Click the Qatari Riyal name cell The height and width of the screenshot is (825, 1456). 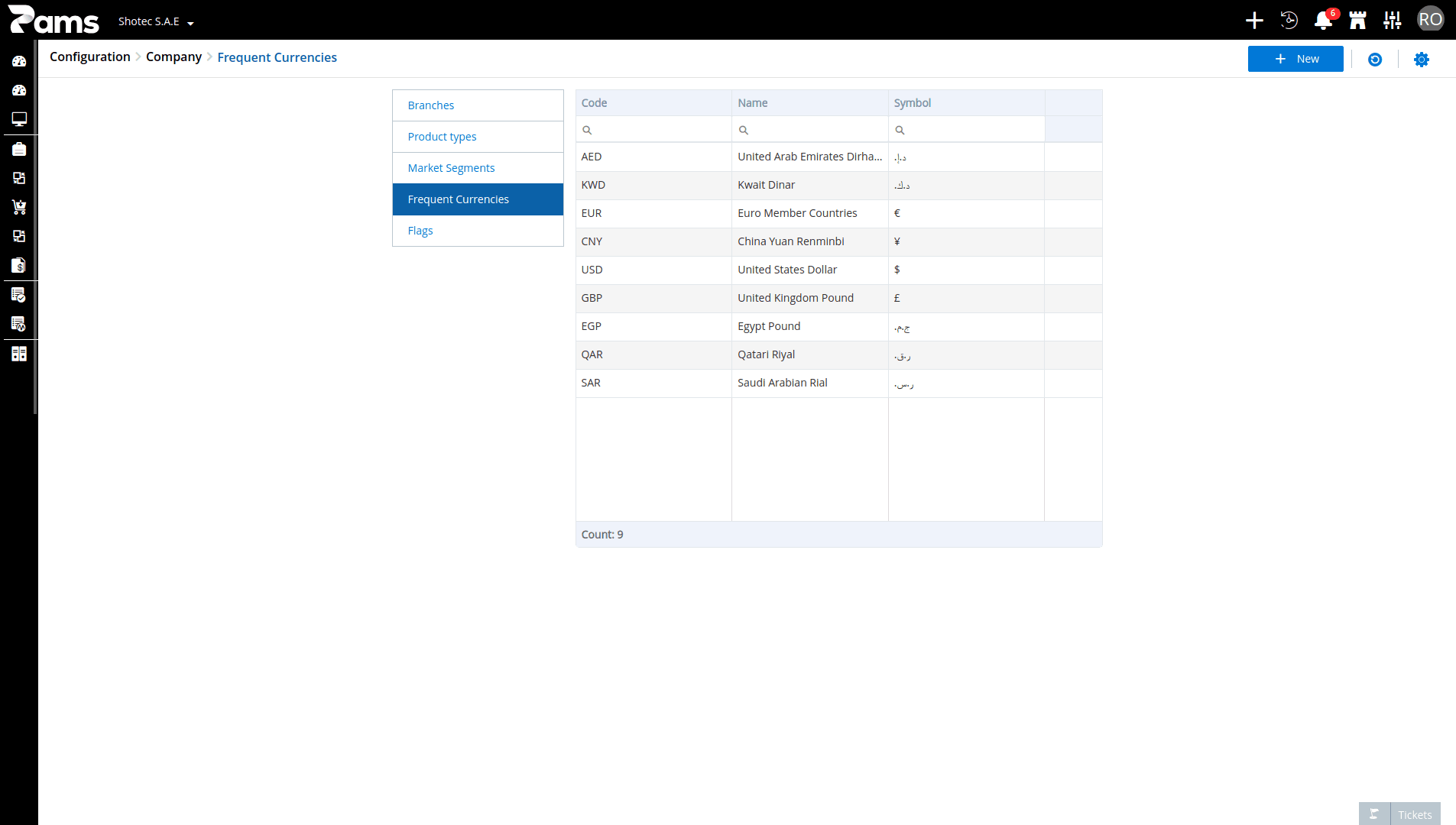coord(810,354)
